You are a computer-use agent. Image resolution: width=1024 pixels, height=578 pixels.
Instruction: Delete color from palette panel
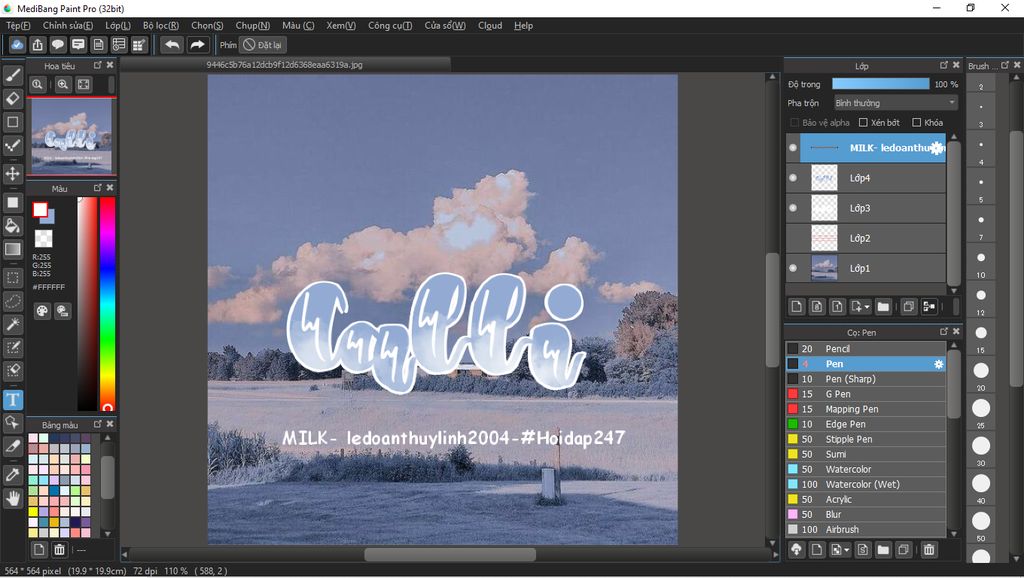click(x=59, y=550)
